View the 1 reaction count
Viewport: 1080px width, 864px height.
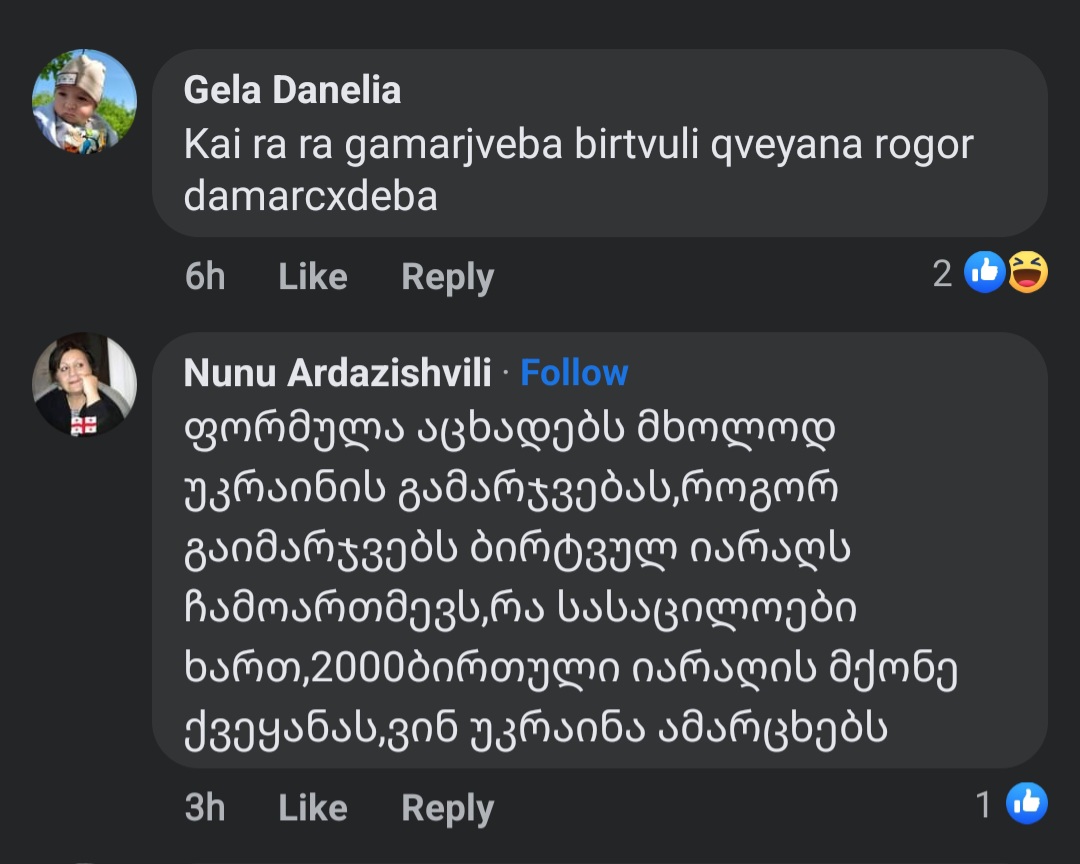[984, 804]
